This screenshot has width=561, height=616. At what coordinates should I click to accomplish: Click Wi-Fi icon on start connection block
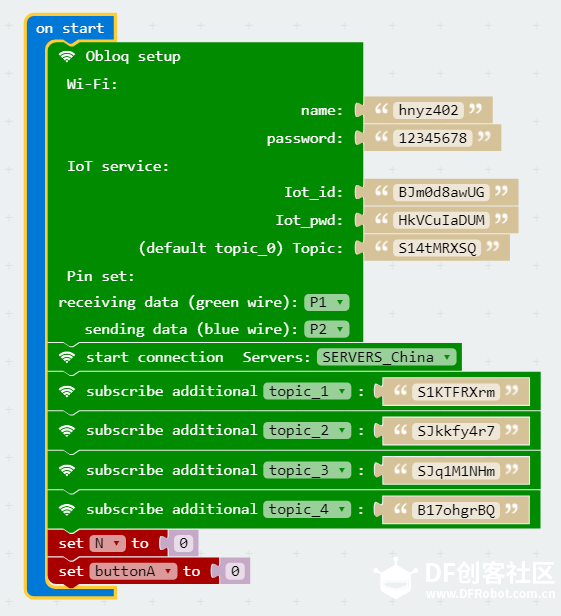pyautogui.click(x=67, y=358)
